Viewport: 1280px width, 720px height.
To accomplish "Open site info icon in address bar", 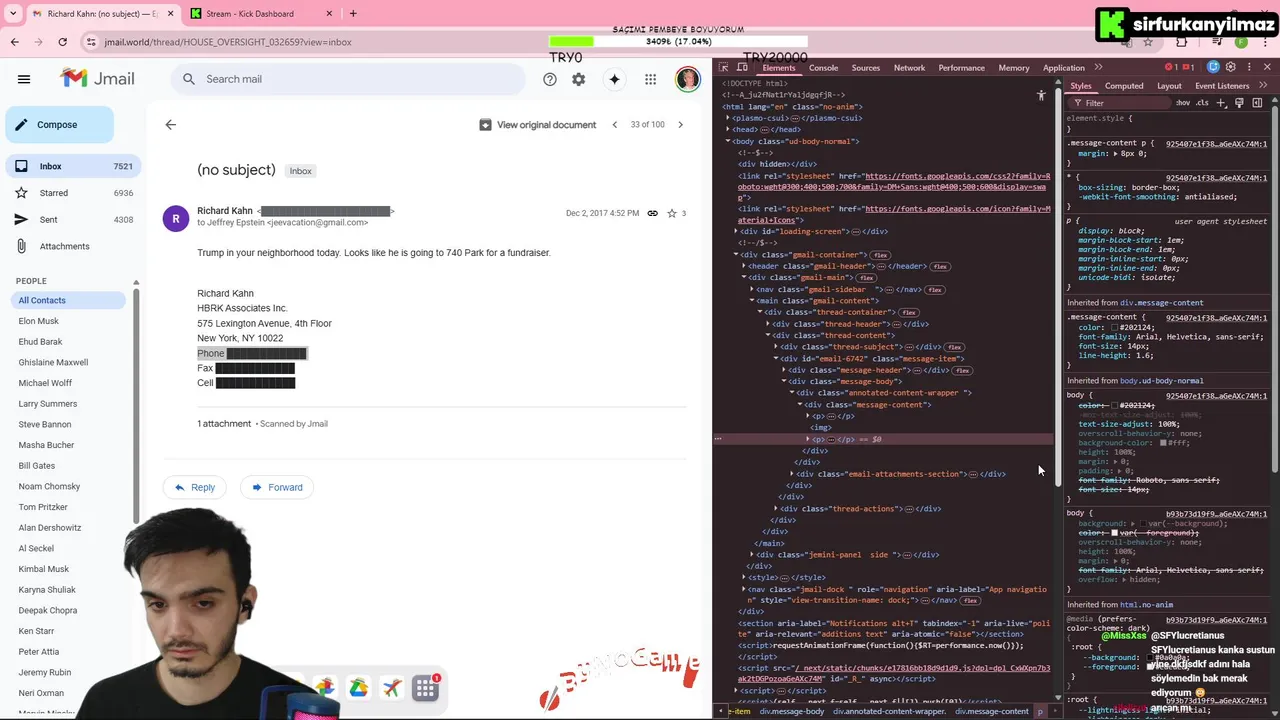I will point(91,42).
